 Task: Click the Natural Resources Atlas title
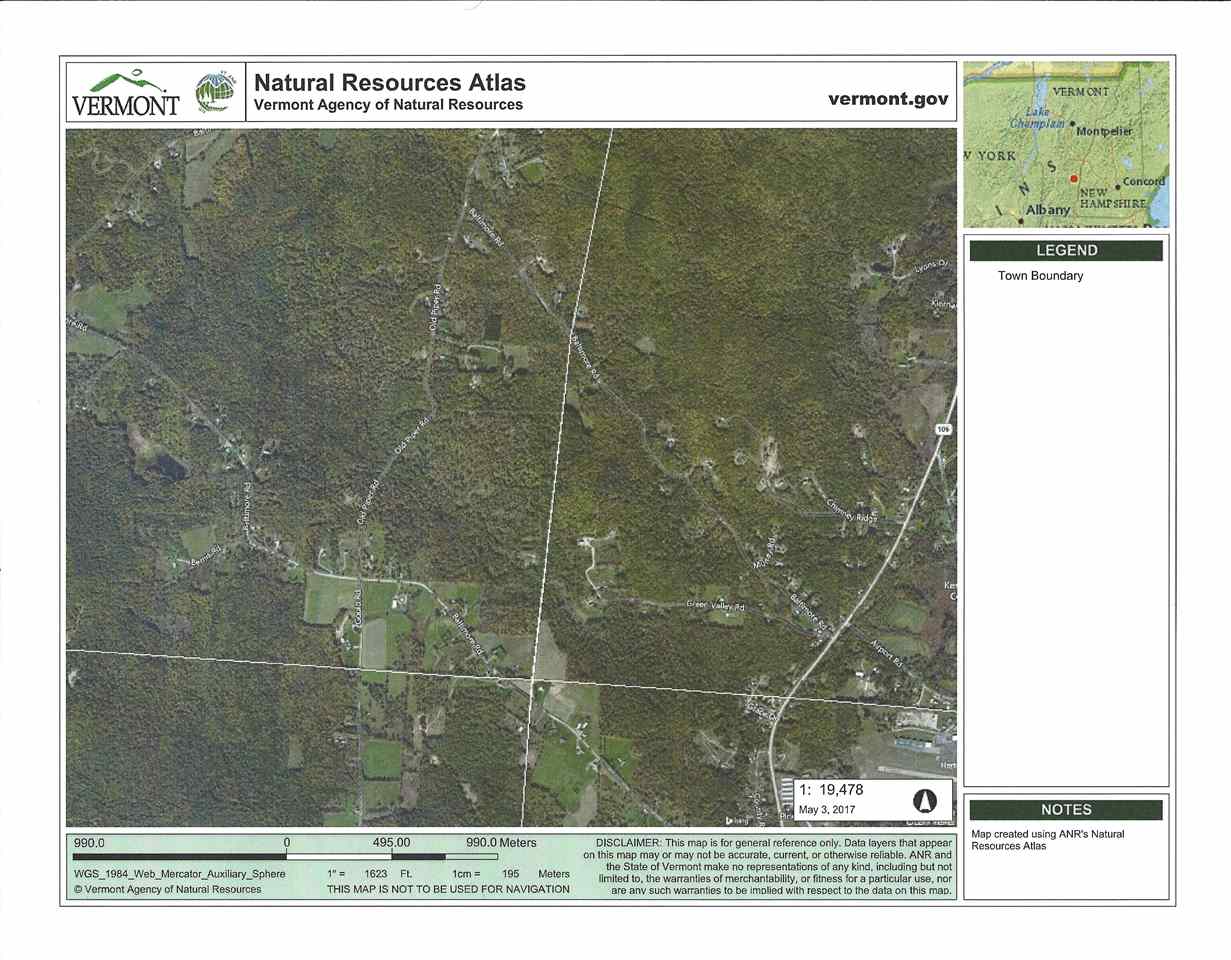point(390,82)
